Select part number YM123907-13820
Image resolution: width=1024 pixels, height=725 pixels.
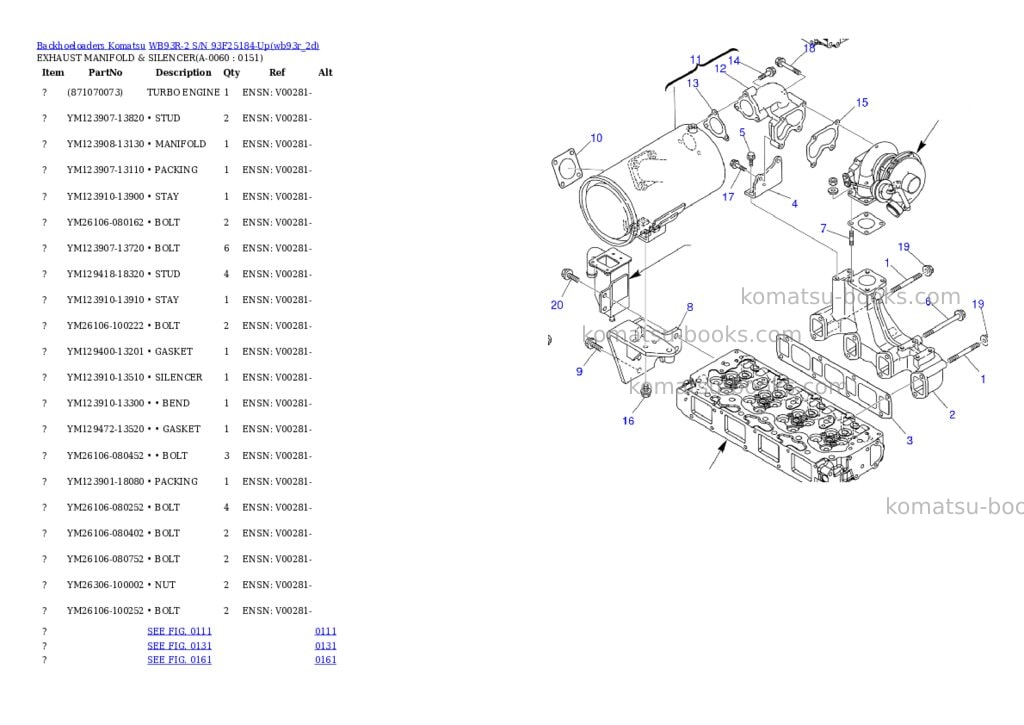(105, 118)
